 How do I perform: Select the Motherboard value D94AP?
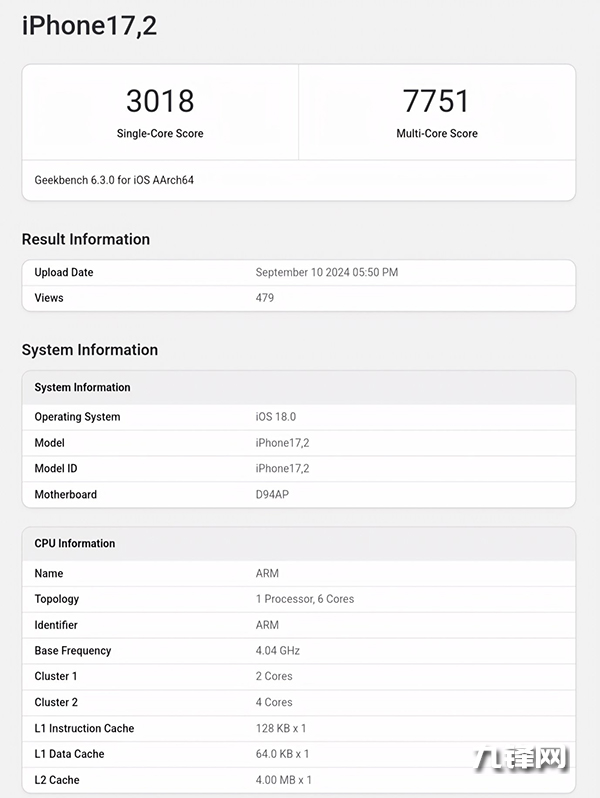tap(272, 494)
